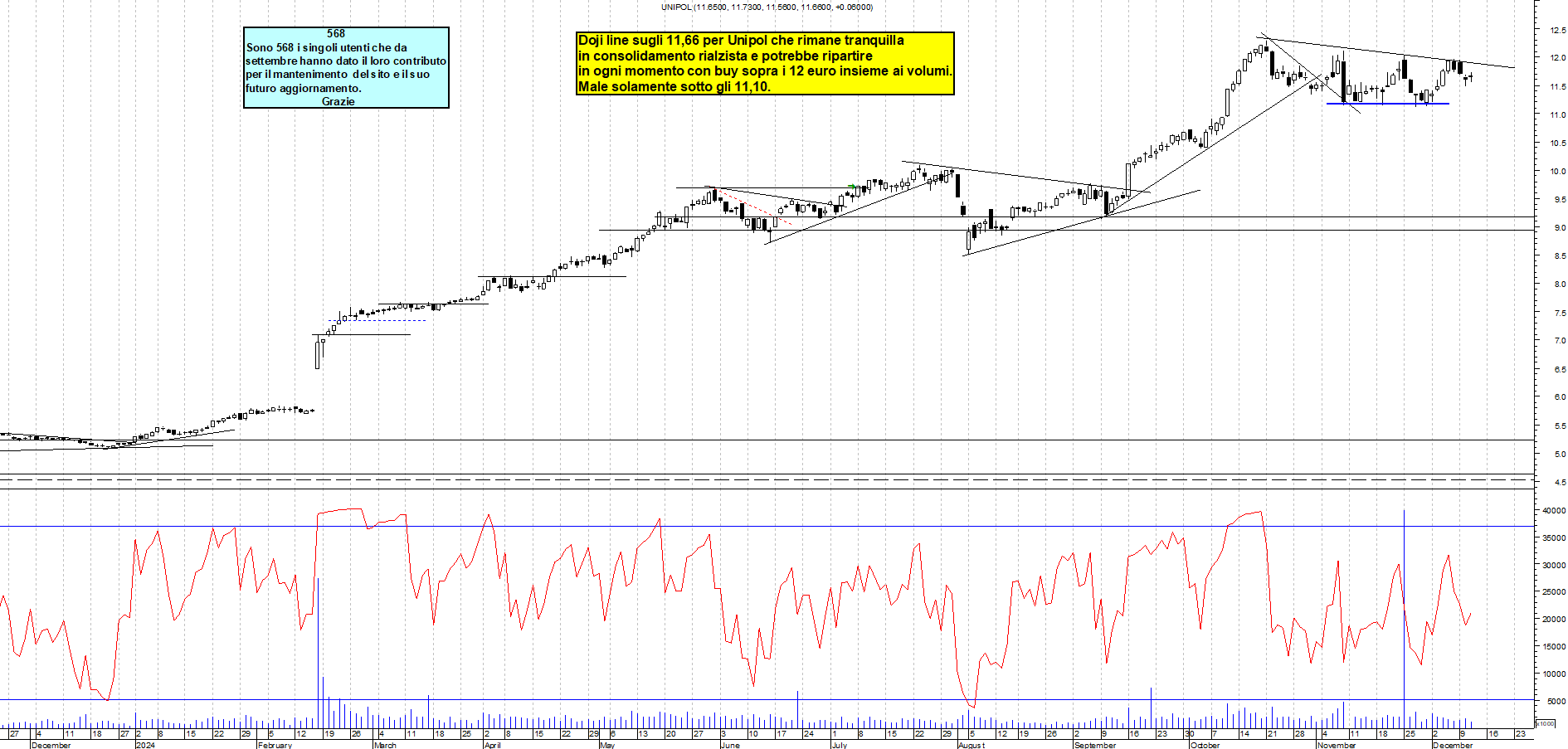Screen dimensions: 1568x749
Task: Click the 'futuro aggiornamento.' line in the cyan box
Action: pyautogui.click(x=304, y=88)
